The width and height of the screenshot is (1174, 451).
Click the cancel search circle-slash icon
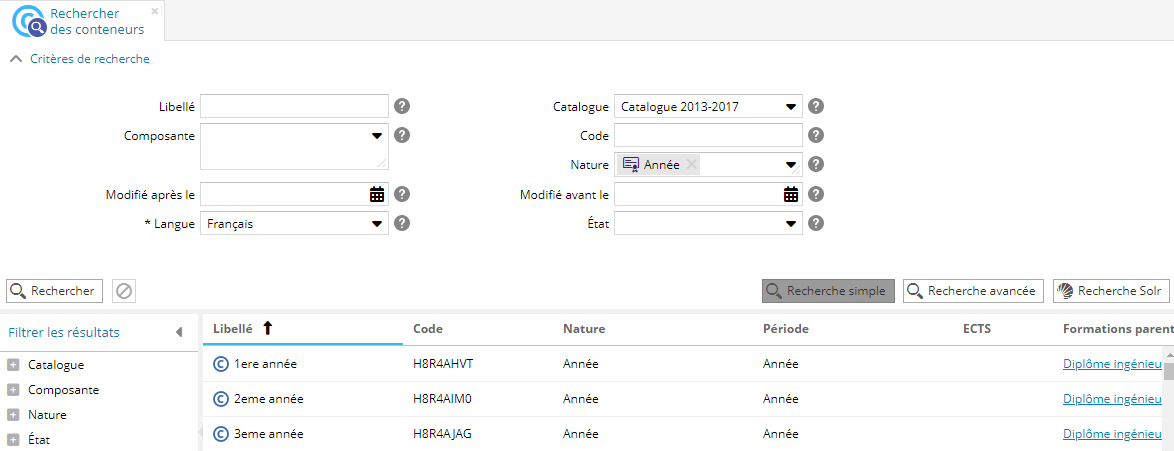(x=124, y=291)
